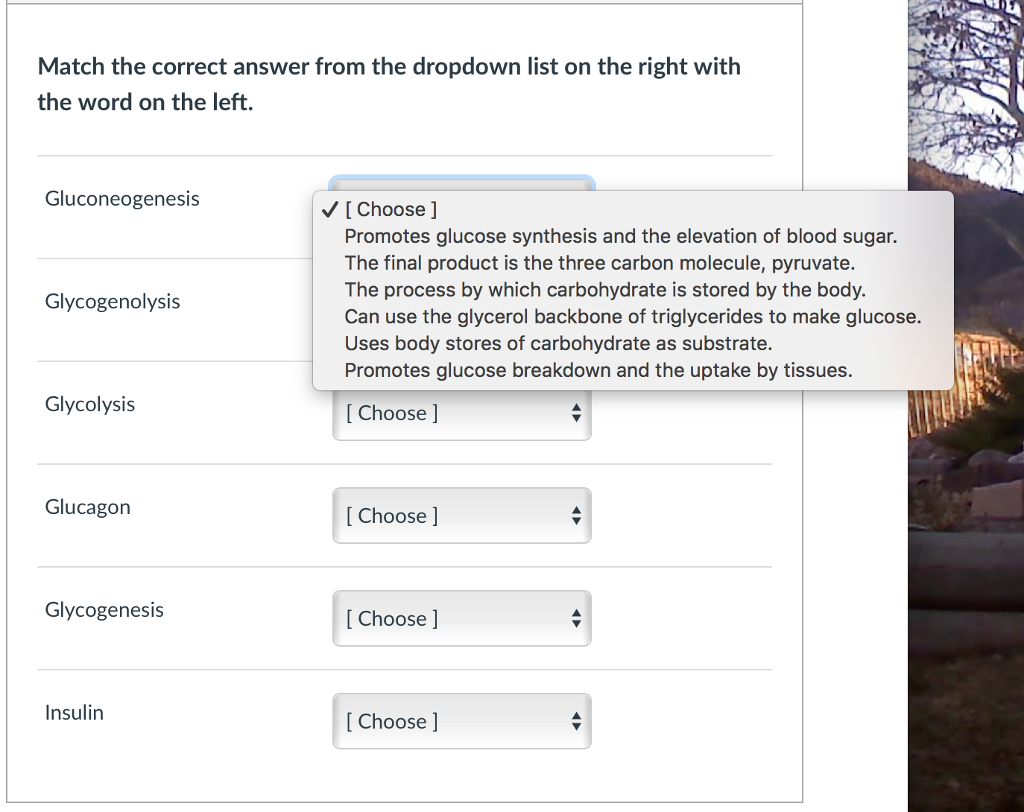Open the Glycogenolysis dropdown
Viewport: 1024px width, 812px height.
point(462,310)
